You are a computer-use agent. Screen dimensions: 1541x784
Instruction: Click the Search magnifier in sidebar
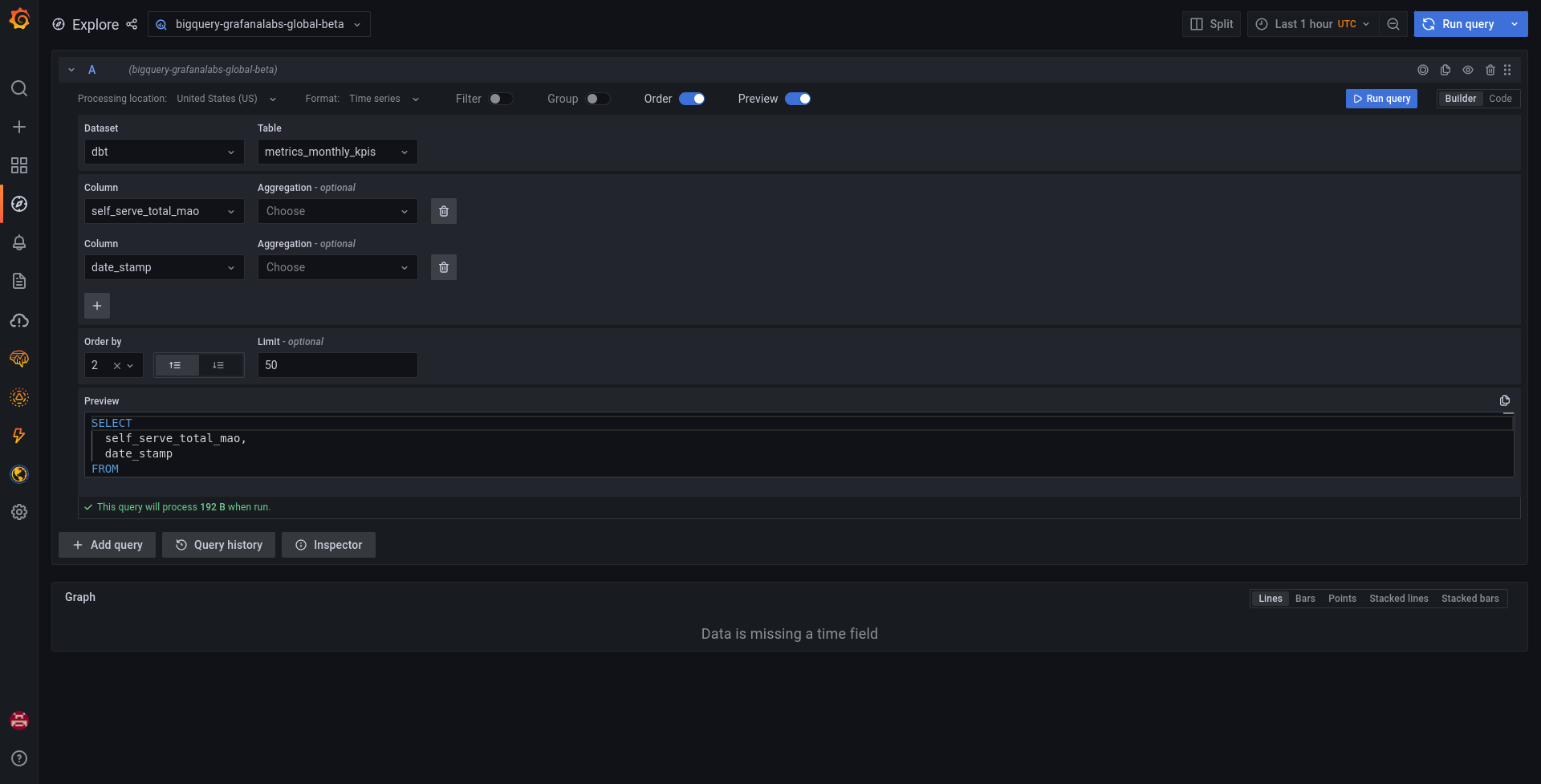[x=19, y=88]
